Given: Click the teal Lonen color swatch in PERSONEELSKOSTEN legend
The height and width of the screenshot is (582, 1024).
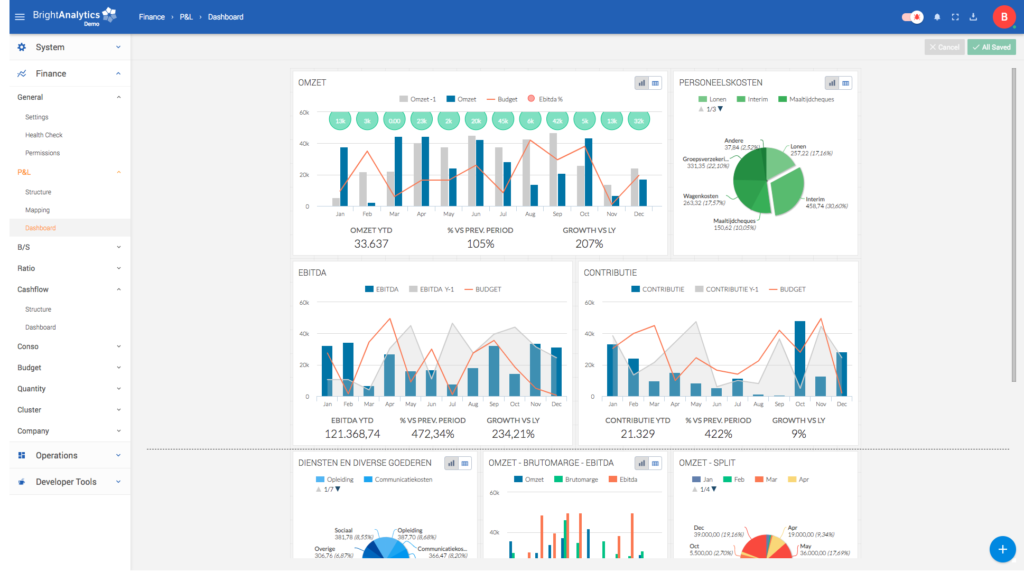Looking at the screenshot, I should (703, 98).
